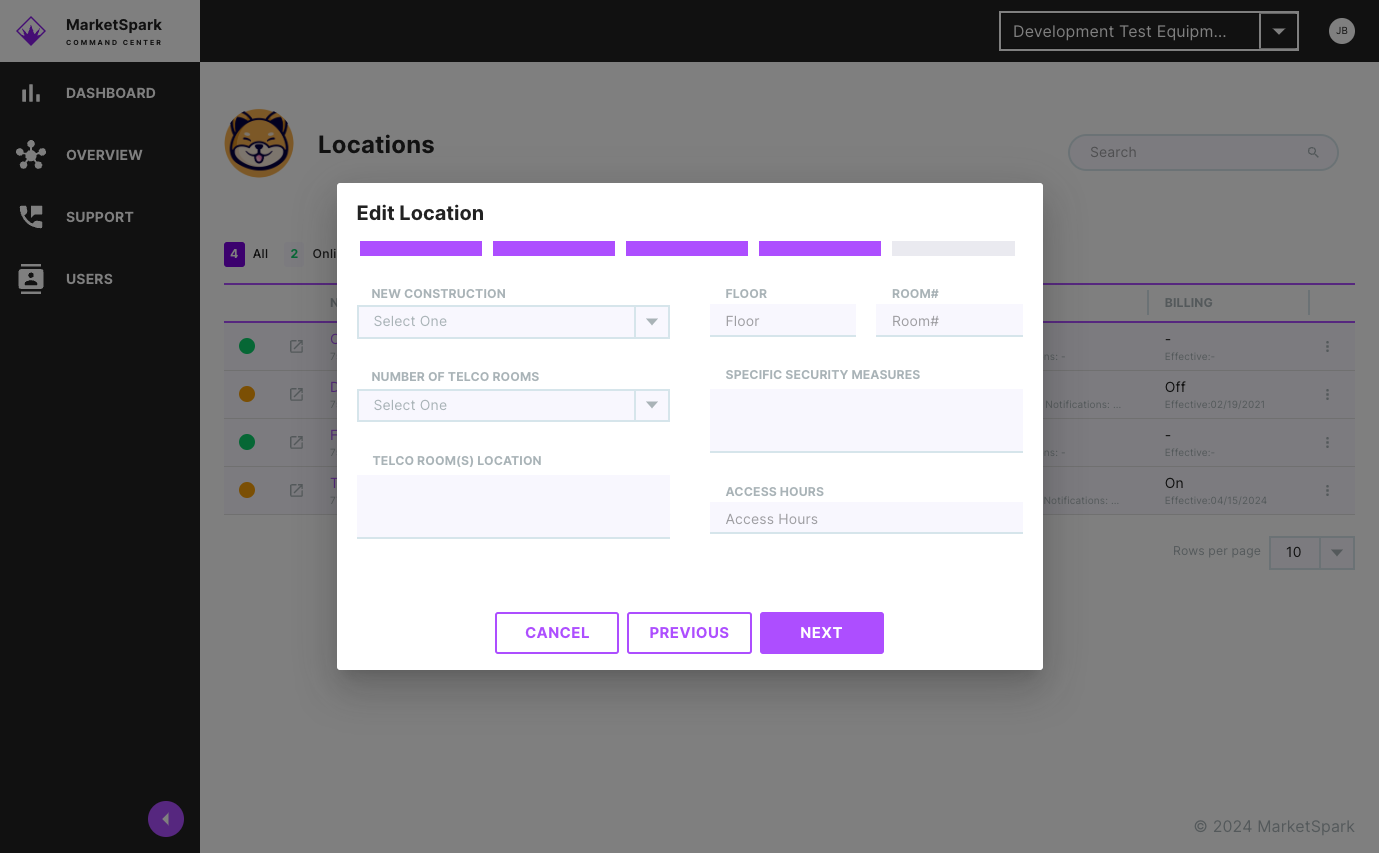Click the Users contact card icon

(x=31, y=279)
